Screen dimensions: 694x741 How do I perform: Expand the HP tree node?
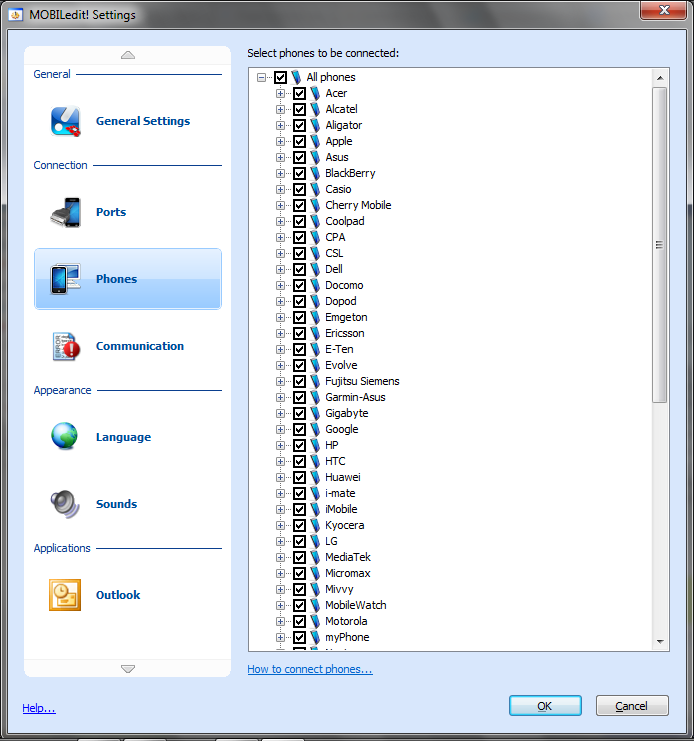(280, 445)
